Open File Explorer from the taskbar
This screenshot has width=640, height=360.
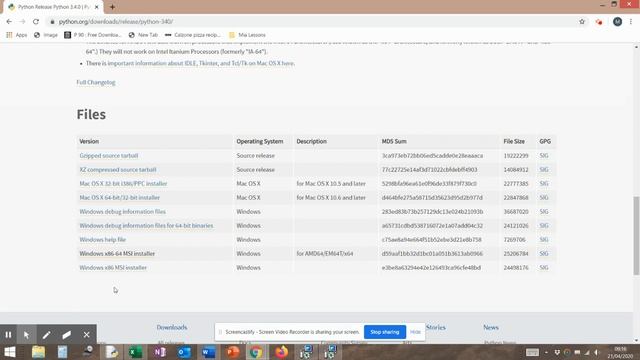tap(38, 352)
